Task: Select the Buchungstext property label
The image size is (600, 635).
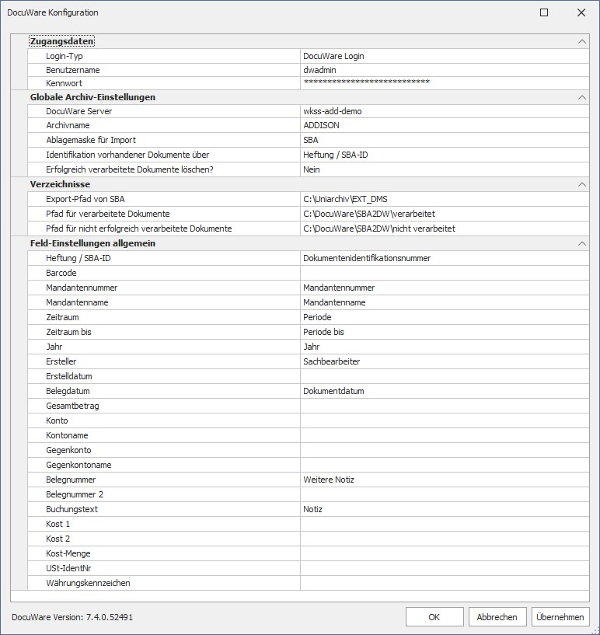Action: click(72, 509)
